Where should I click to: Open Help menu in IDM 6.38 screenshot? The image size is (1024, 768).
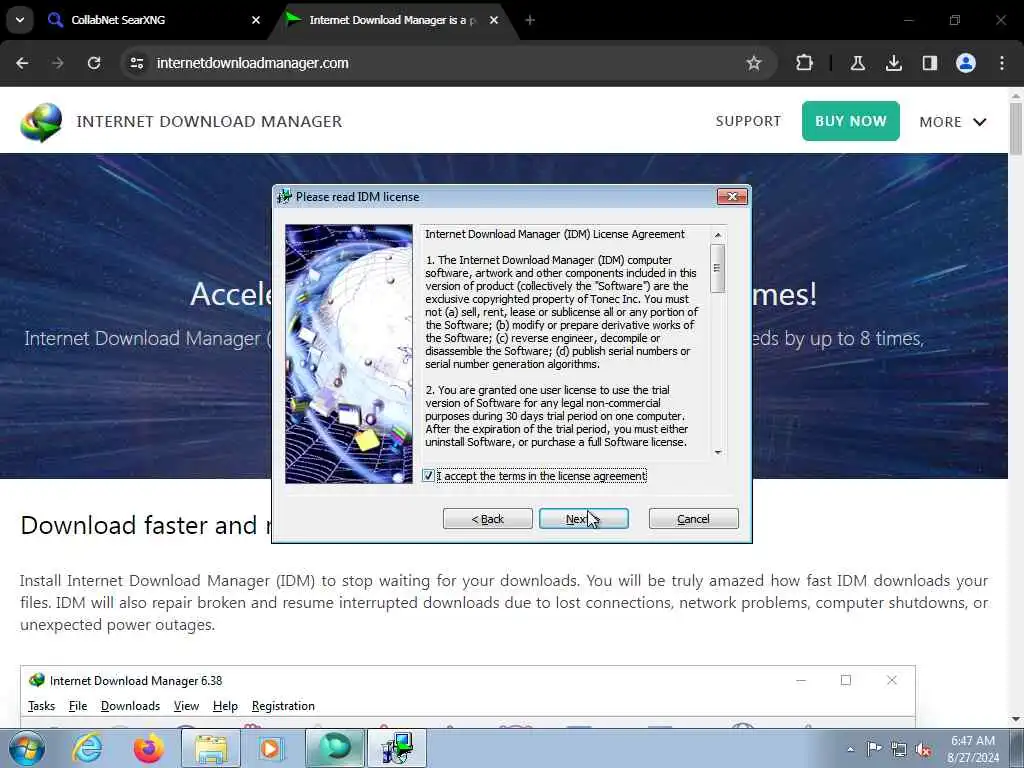(x=225, y=706)
